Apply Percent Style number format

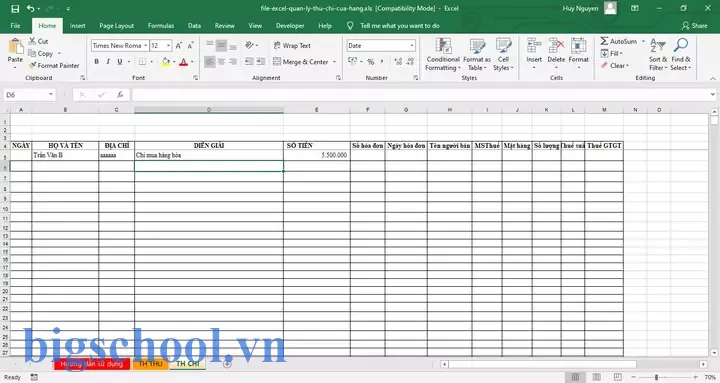pos(371,62)
